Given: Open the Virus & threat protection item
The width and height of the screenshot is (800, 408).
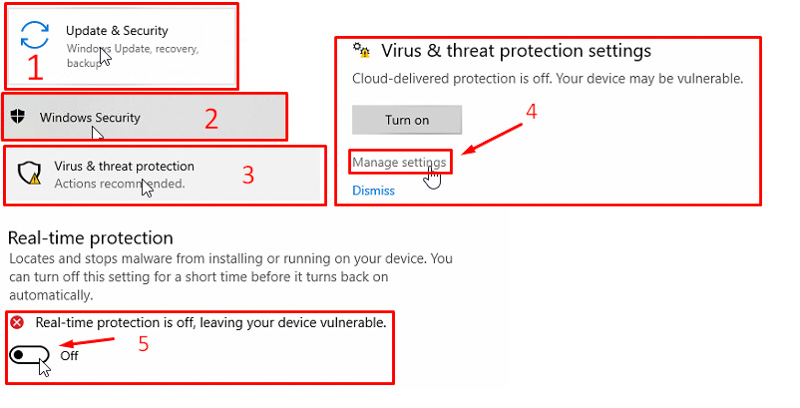Looking at the screenshot, I should (124, 166).
